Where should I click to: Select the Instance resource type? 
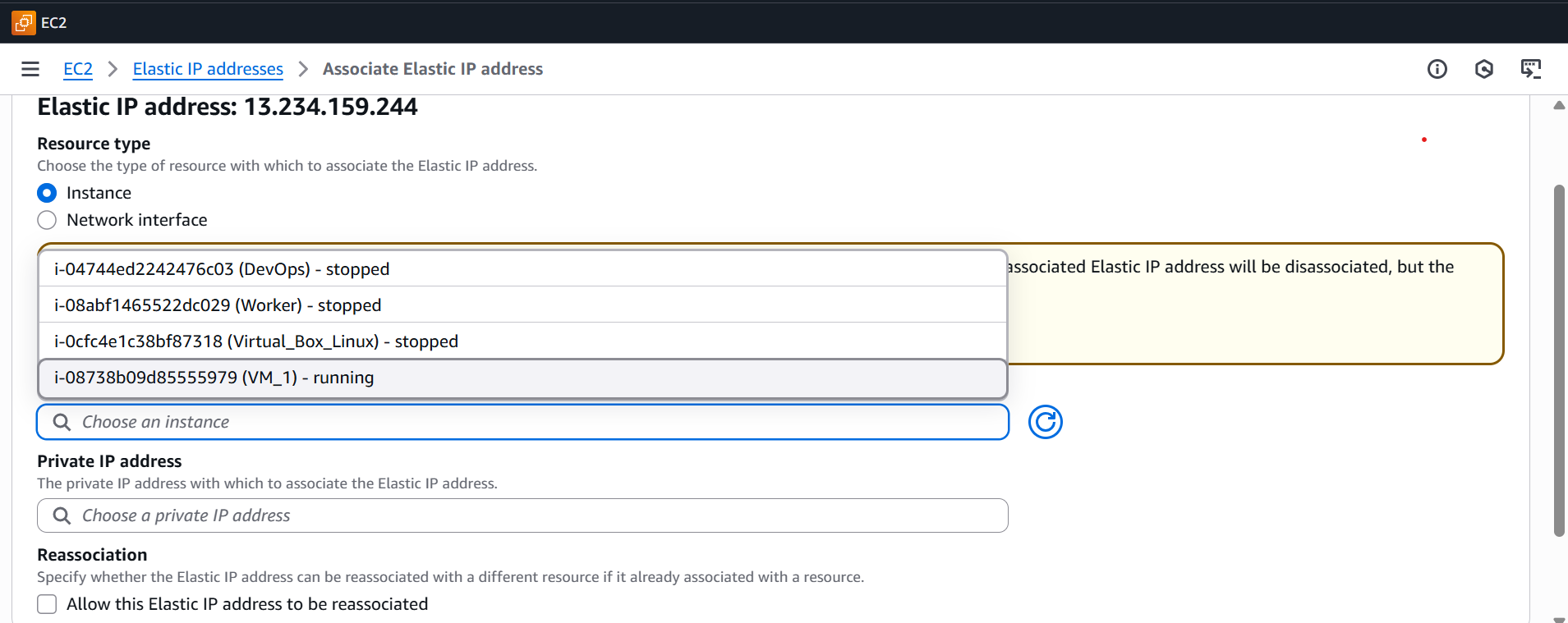point(47,193)
